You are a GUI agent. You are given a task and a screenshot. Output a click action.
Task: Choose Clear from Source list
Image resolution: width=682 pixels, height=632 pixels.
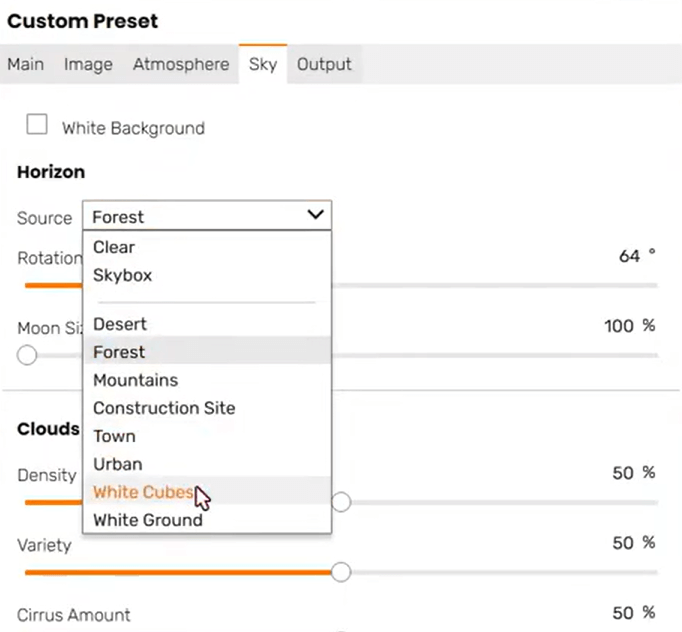(x=114, y=247)
